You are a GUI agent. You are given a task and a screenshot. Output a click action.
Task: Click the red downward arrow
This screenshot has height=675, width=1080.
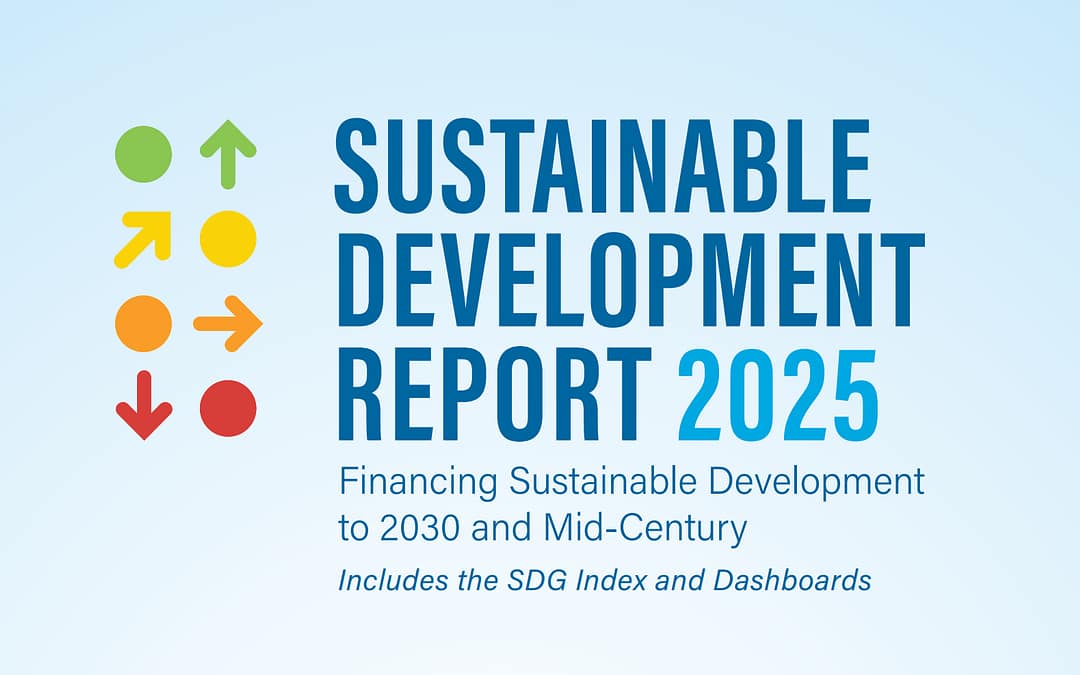coord(144,406)
